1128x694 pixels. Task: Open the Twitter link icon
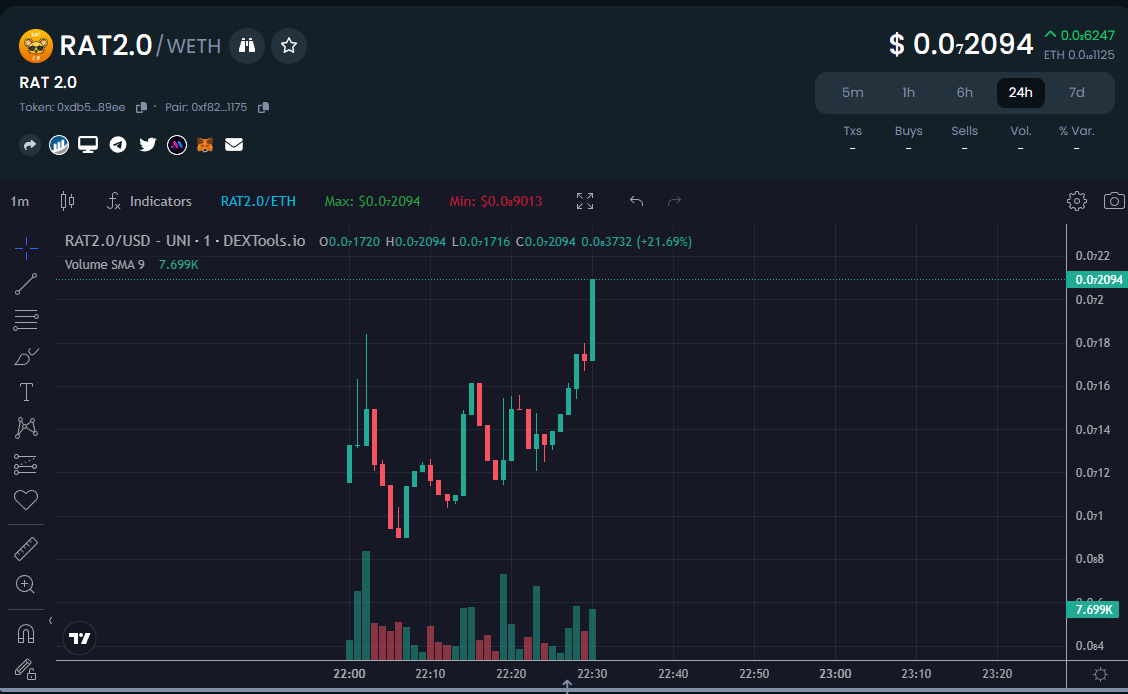(x=147, y=145)
